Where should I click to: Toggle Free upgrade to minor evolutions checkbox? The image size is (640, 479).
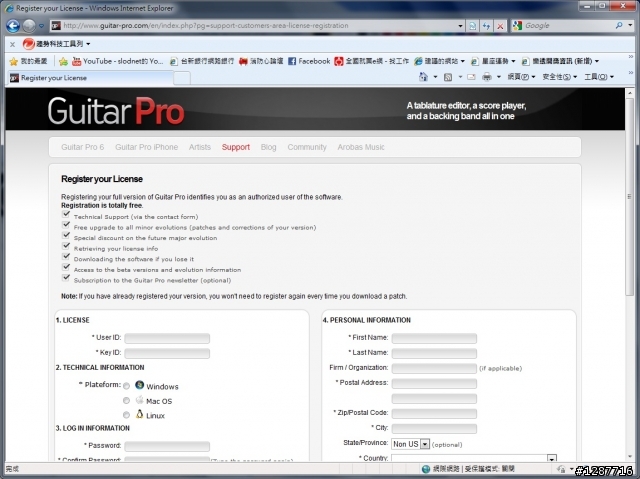66,224
